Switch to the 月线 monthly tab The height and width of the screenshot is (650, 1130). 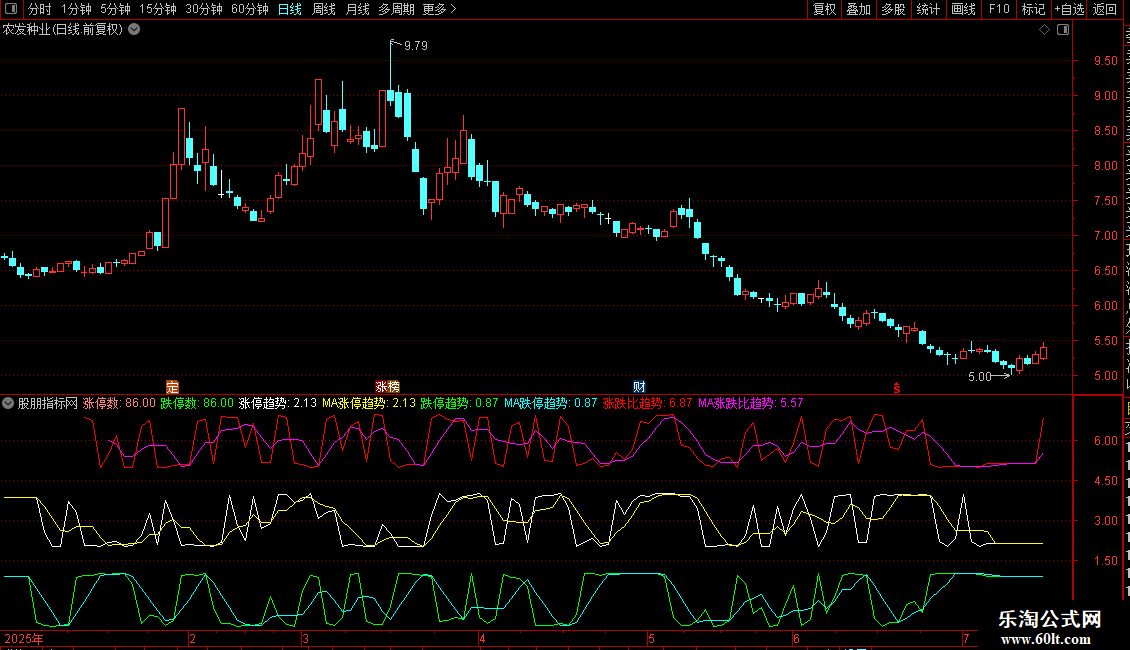pyautogui.click(x=357, y=9)
